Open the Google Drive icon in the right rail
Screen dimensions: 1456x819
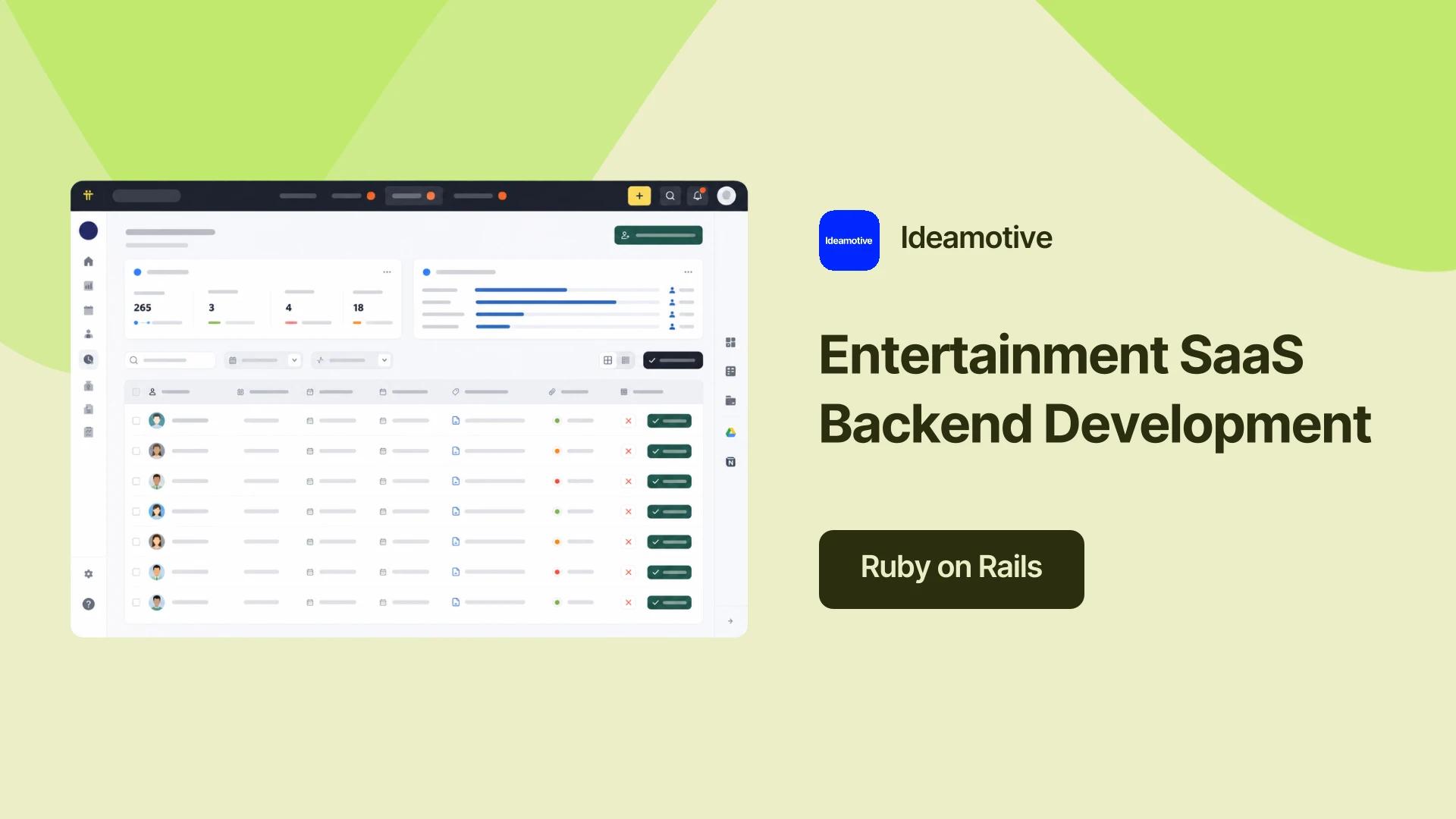[x=731, y=432]
